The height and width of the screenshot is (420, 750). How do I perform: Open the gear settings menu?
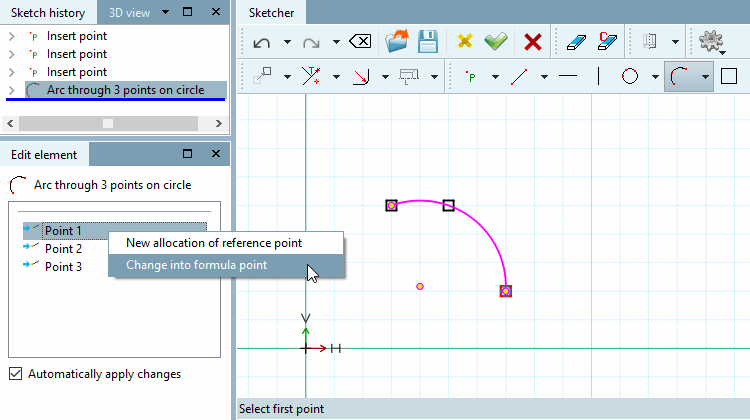(x=712, y=42)
